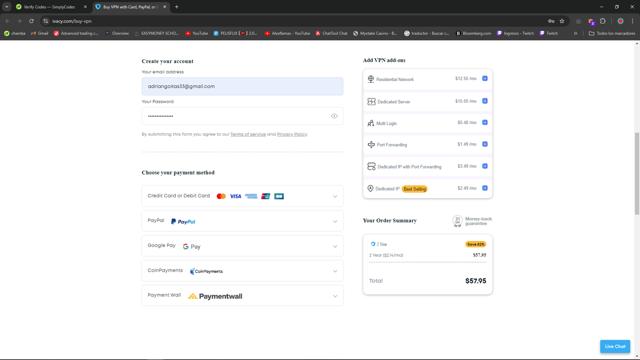This screenshot has height=360, width=640.
Task: Click the address bar URL
Action: click(x=72, y=21)
